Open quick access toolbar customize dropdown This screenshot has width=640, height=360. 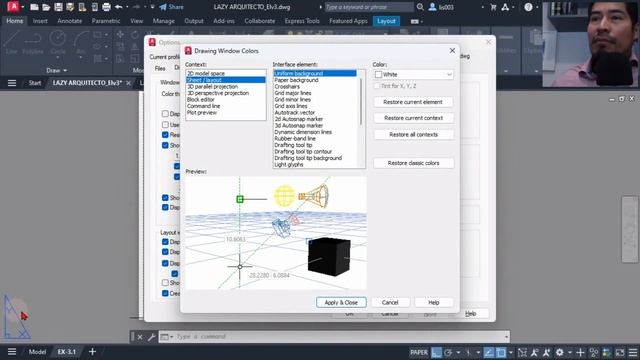pyautogui.click(x=153, y=7)
